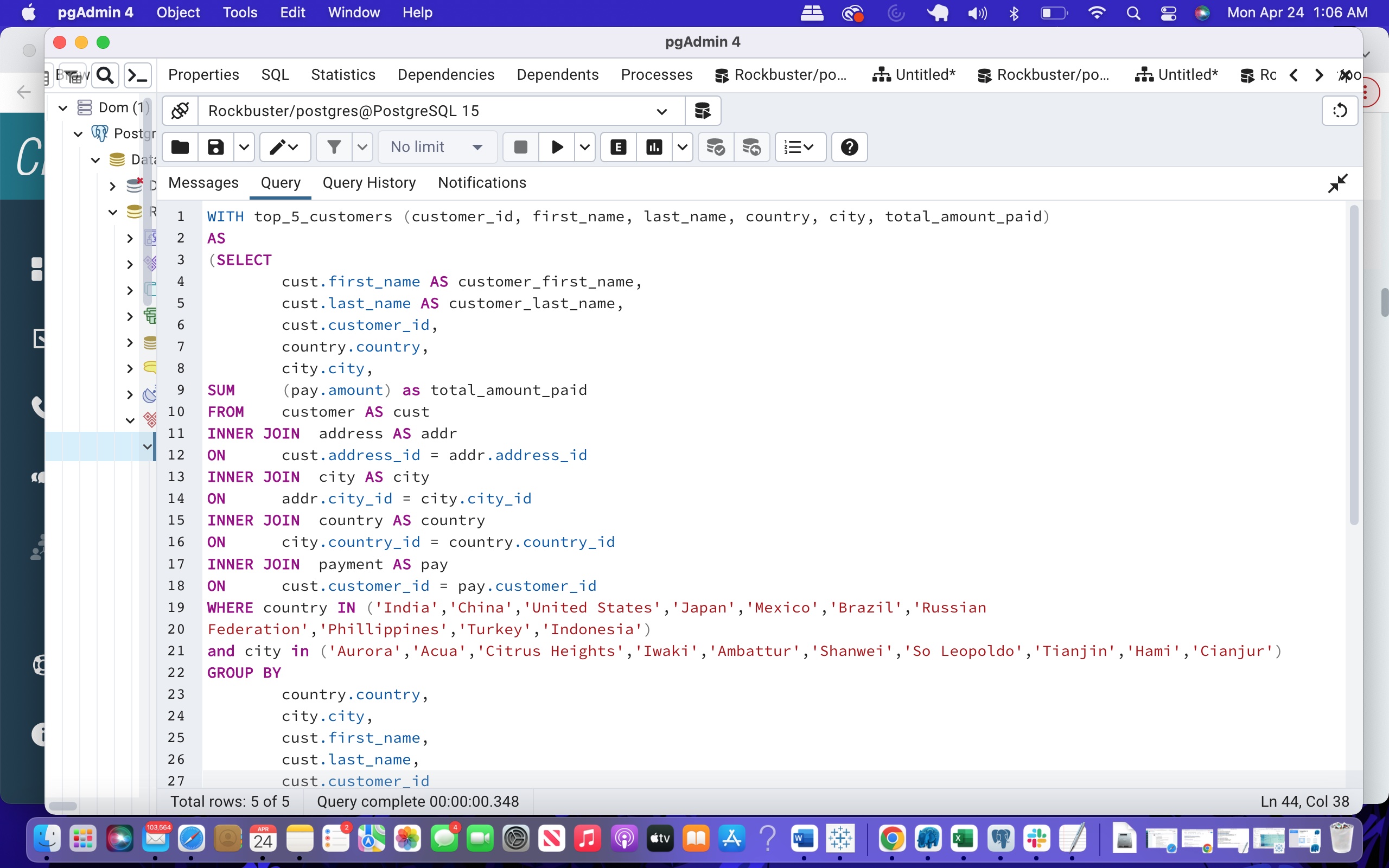Screen dimensions: 1389x868
Task: Open the query tool Help icon
Action: (x=849, y=148)
